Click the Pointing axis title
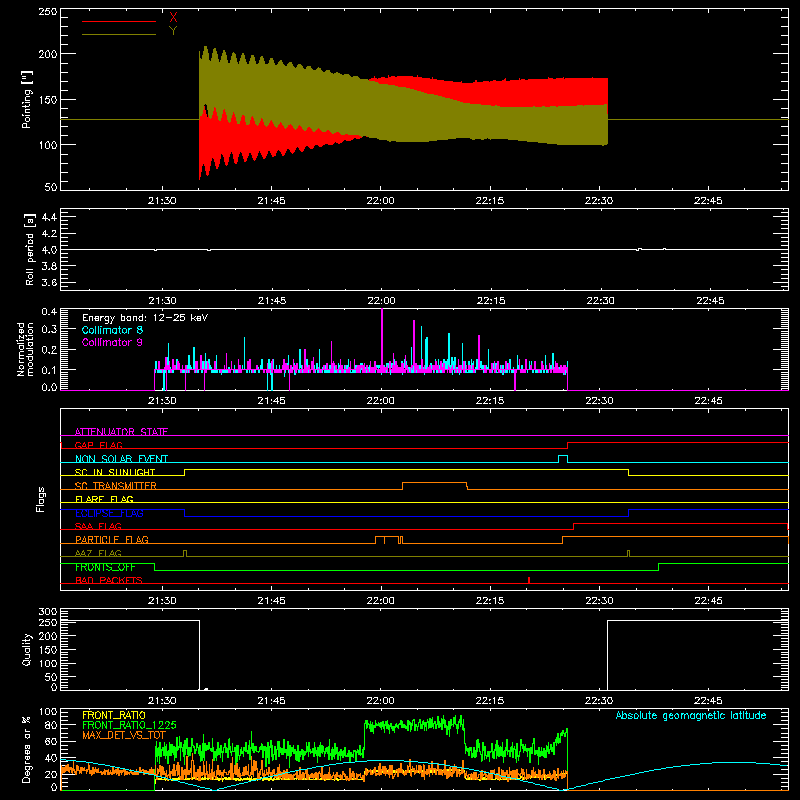 pyautogui.click(x=27, y=99)
